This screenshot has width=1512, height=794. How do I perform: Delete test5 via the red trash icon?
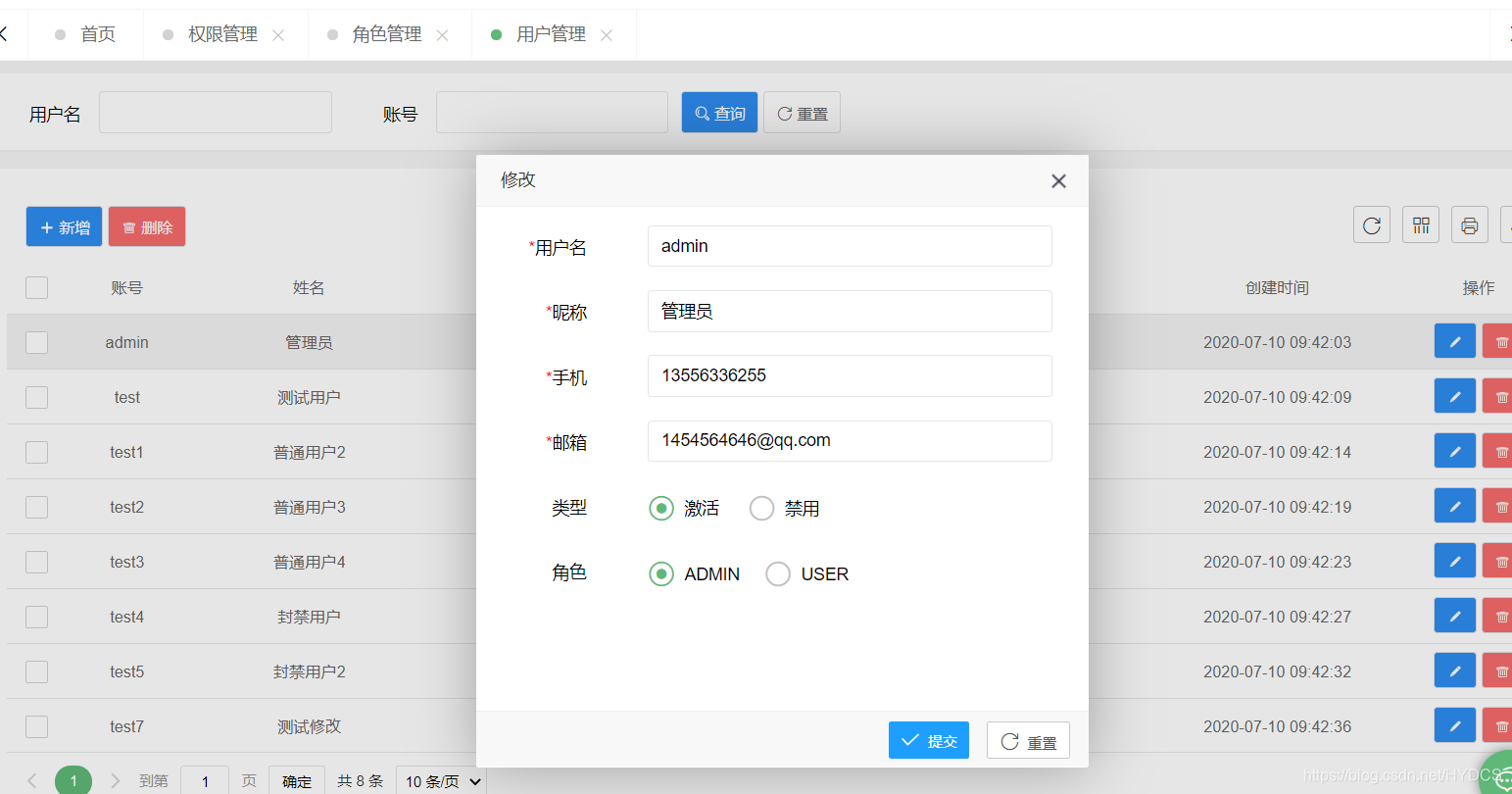click(x=1501, y=670)
